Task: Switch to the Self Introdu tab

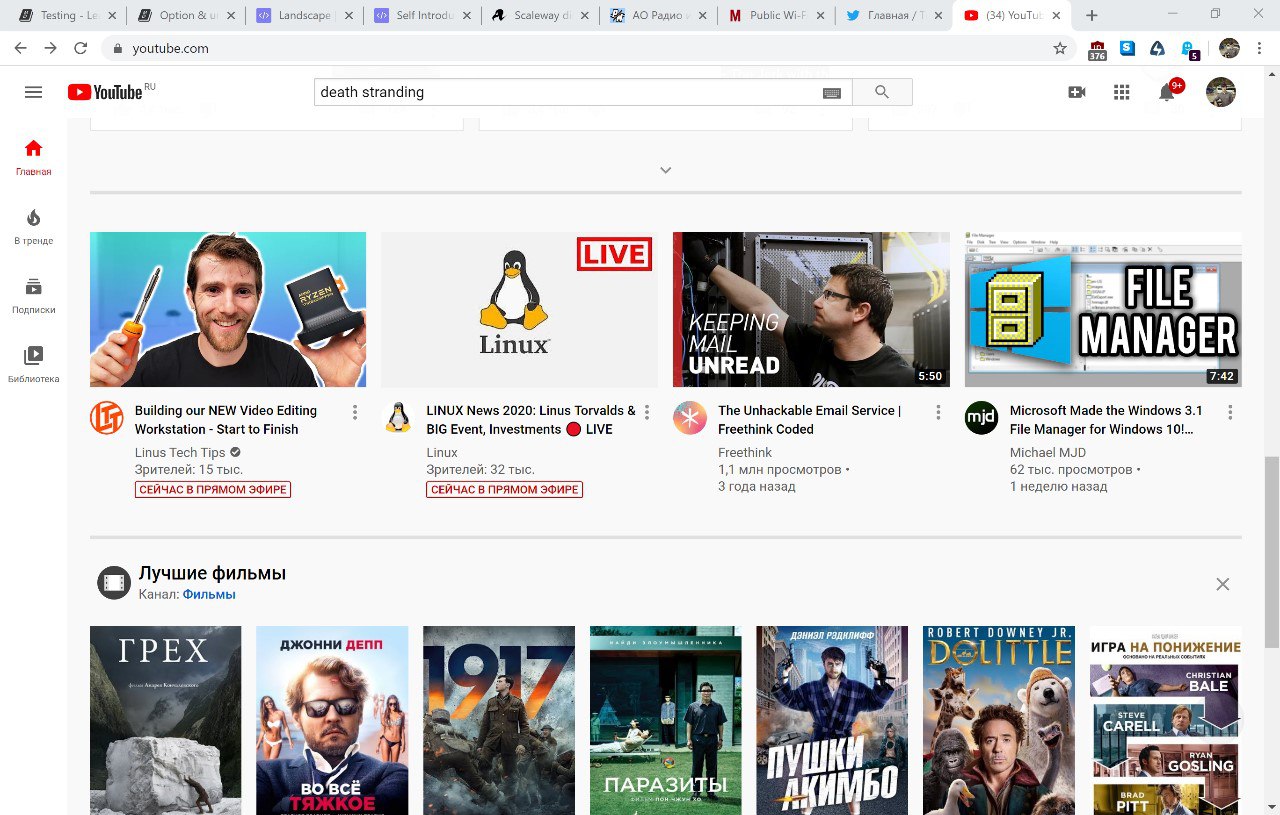Action: 421,15
